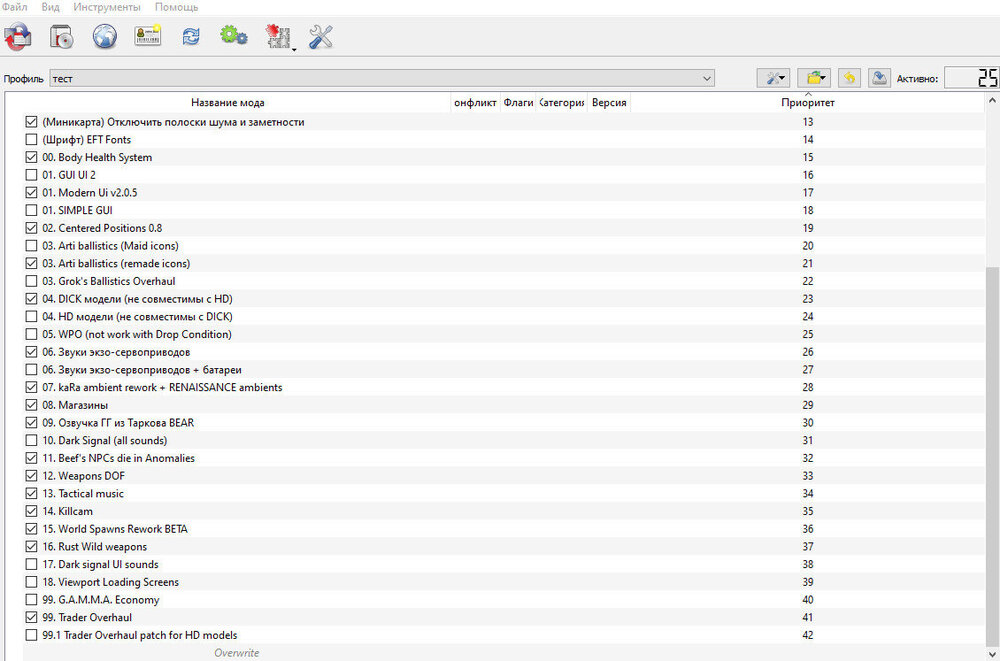Image resolution: width=1000 pixels, height=661 pixels.
Task: Select 07. kaRa ambient rework mod name
Action: (x=162, y=387)
